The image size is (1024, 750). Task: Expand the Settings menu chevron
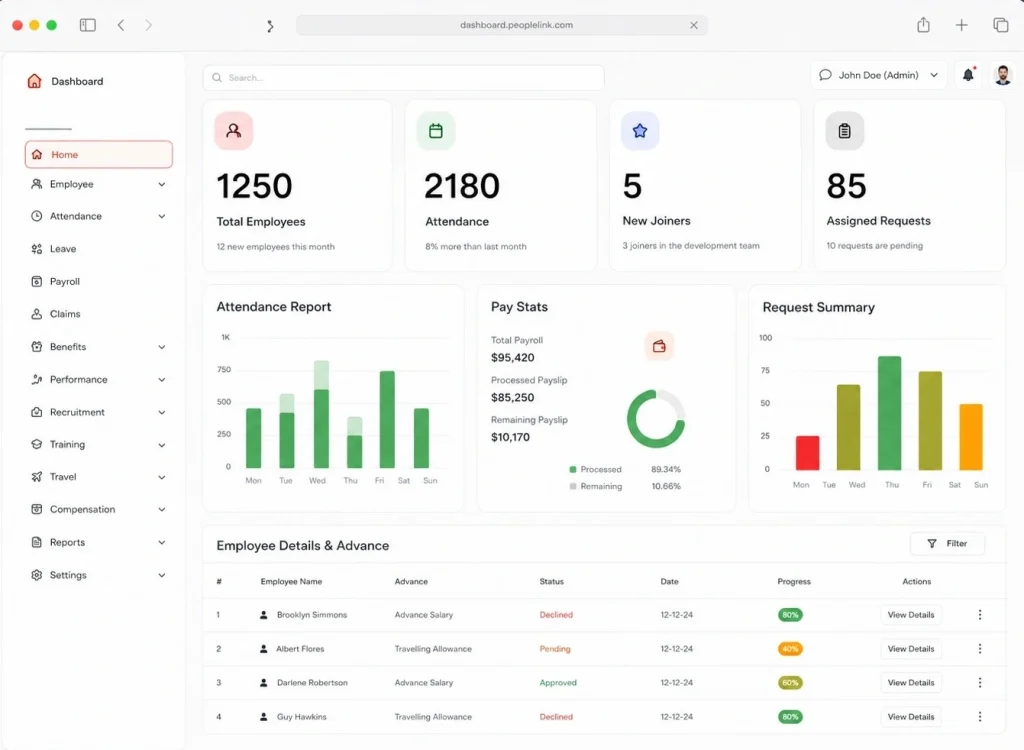[161, 575]
